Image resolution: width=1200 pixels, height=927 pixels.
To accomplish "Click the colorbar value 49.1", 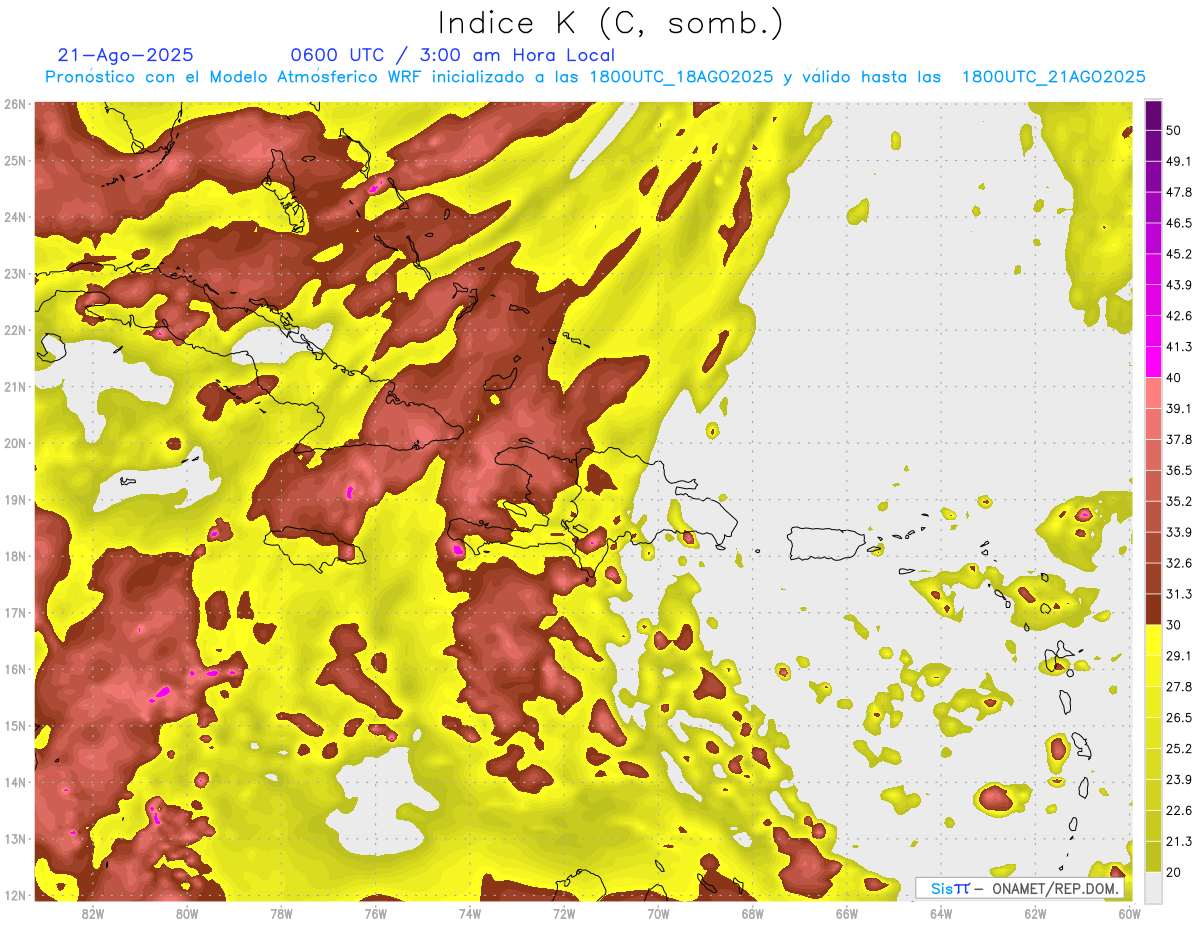I will pos(1180,161).
